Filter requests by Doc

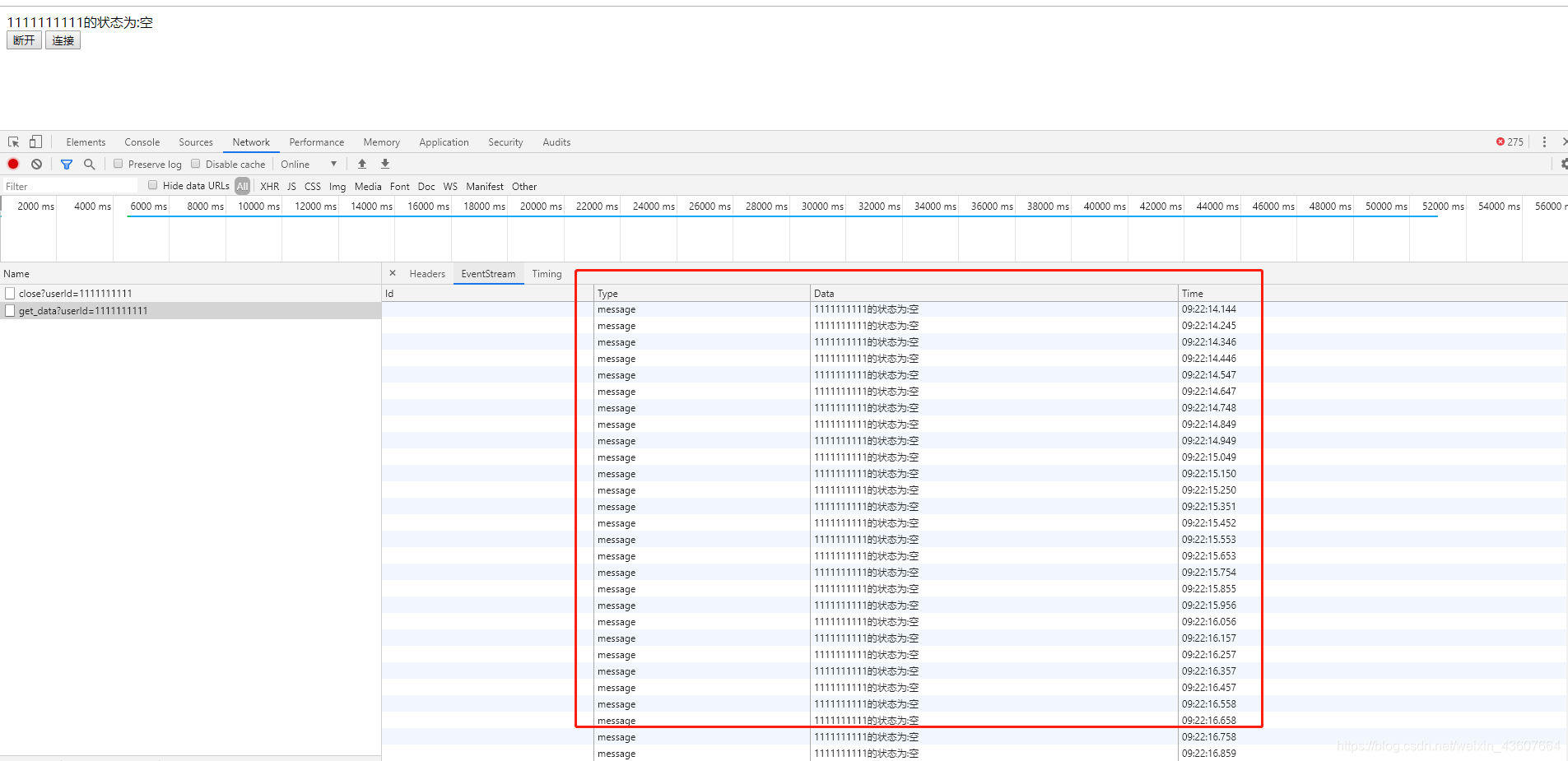pyautogui.click(x=426, y=187)
